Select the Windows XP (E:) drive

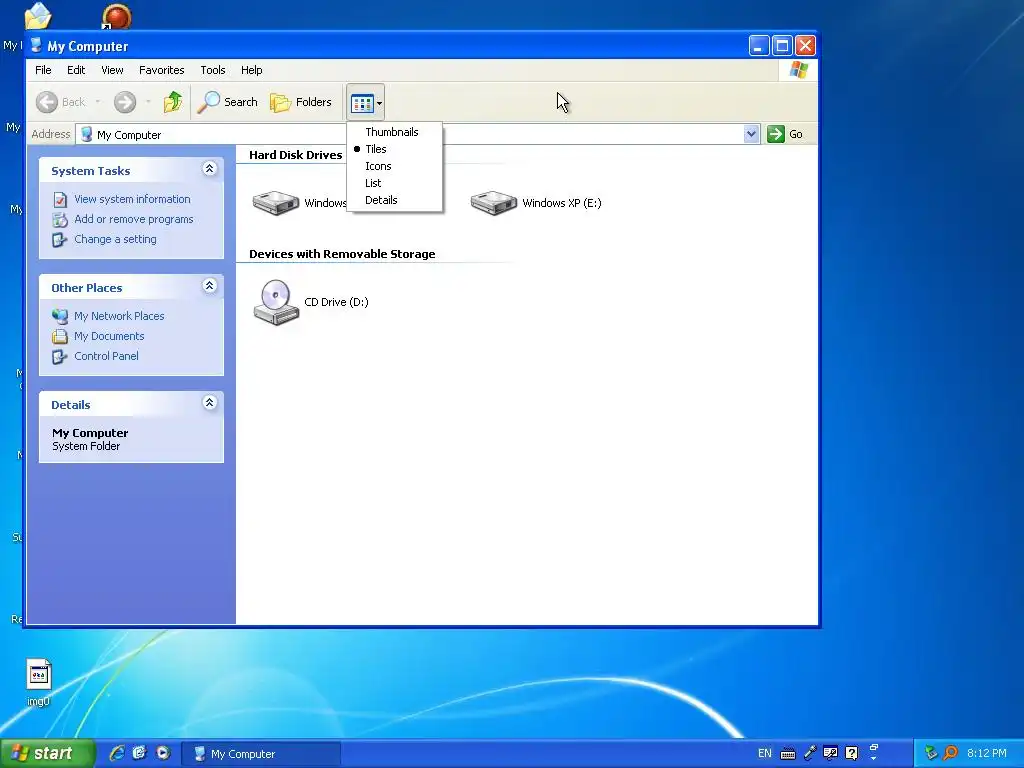536,203
